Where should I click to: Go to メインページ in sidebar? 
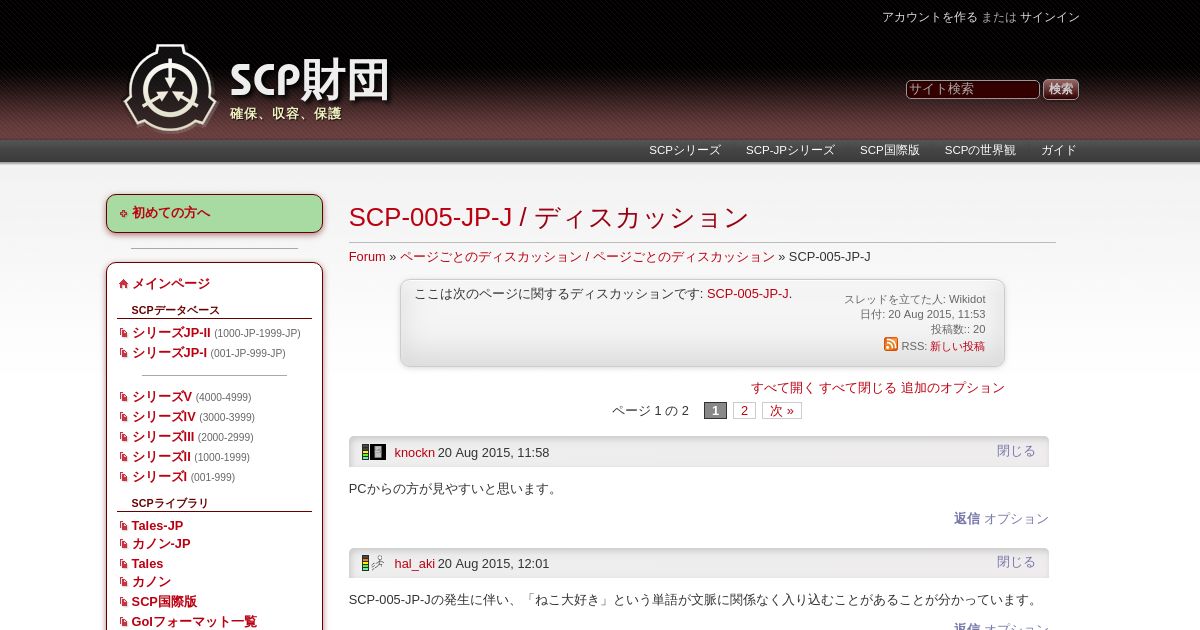(x=171, y=284)
